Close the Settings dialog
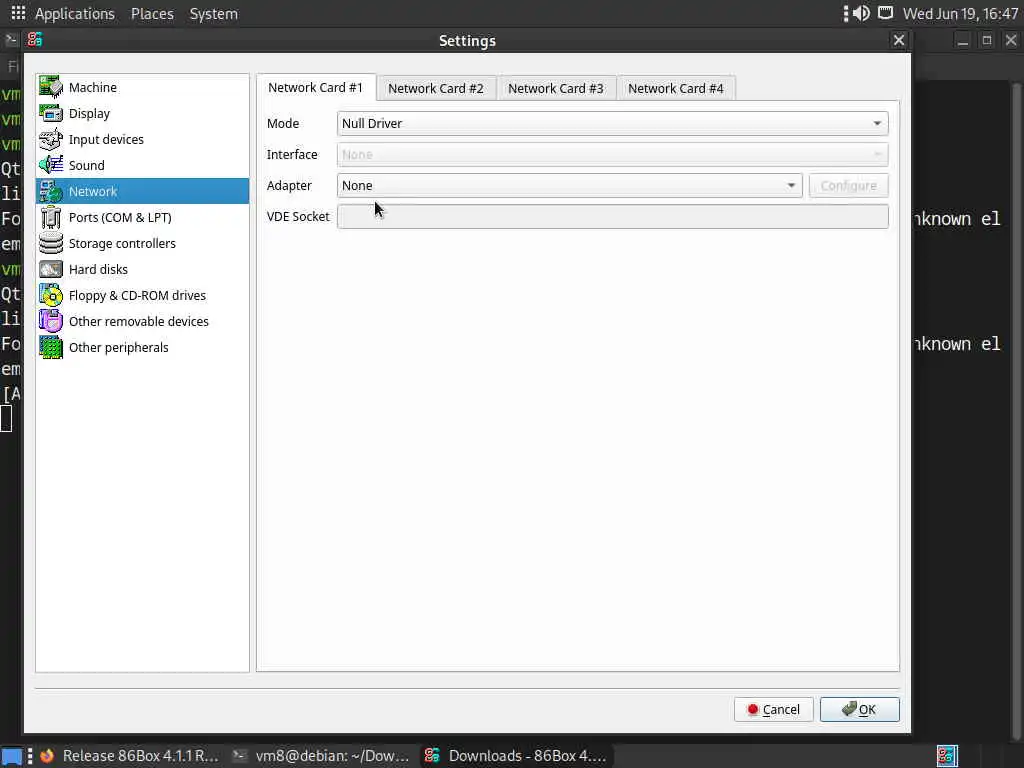The image size is (1024, 768). [x=899, y=40]
